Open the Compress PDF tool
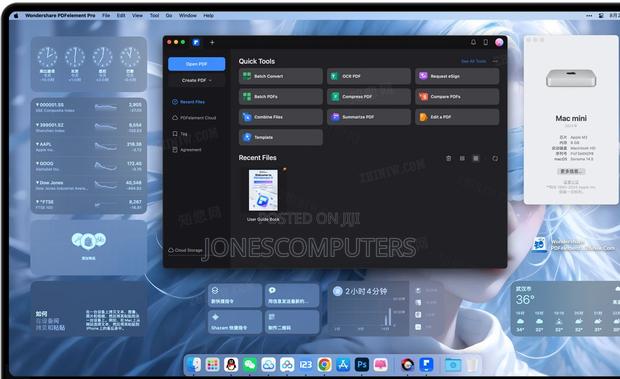Image resolution: width=620 pixels, height=379 pixels. [x=369, y=96]
